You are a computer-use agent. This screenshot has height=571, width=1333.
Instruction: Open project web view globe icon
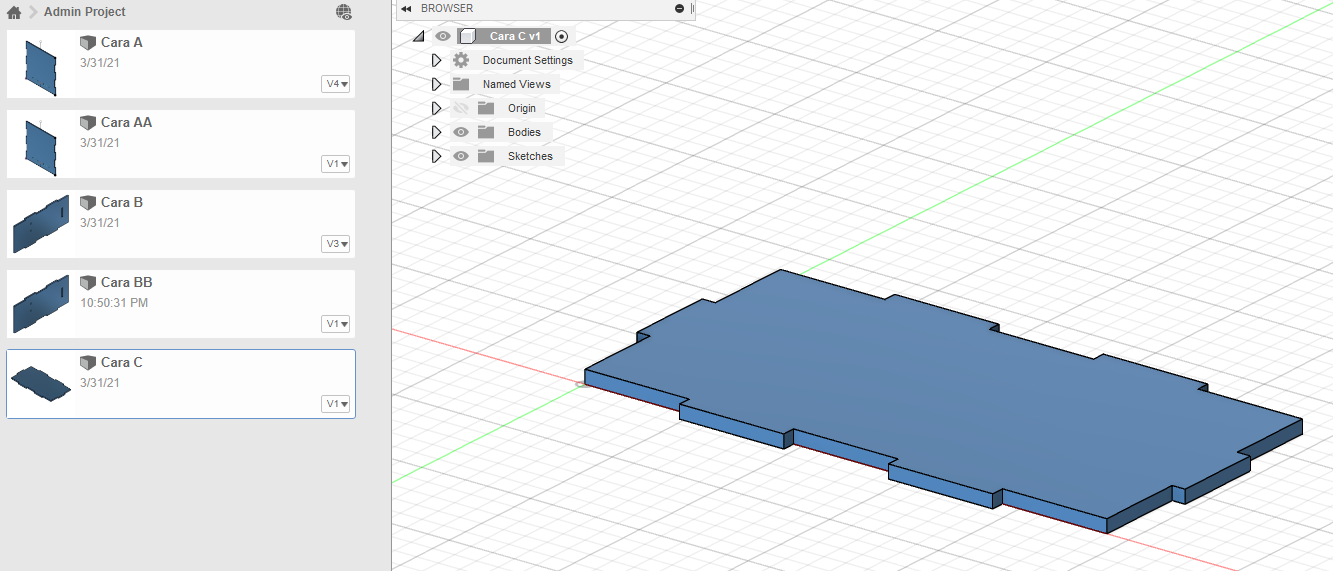344,12
